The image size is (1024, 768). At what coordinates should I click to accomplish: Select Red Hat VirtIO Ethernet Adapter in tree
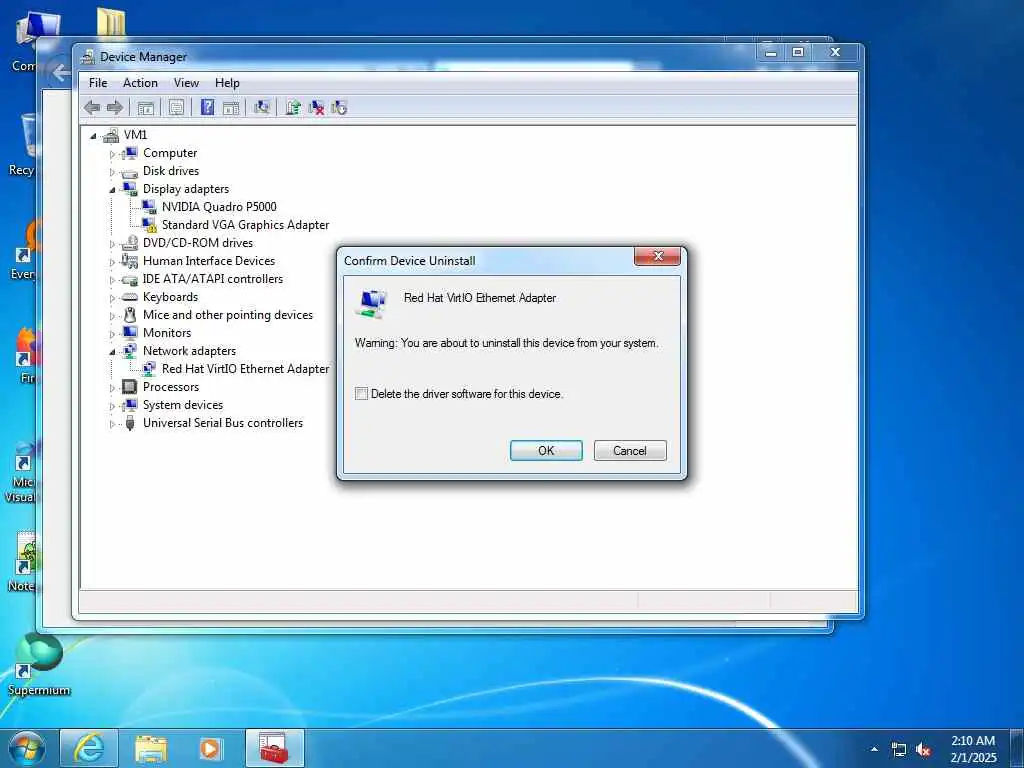pos(245,368)
